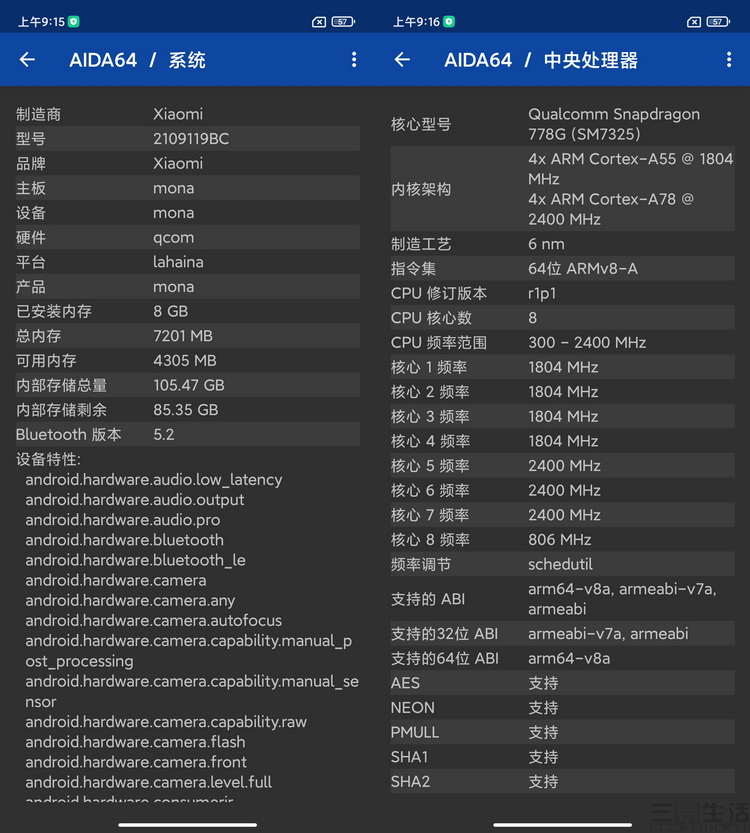Select the 可用内存 4305 MB row
This screenshot has width=750, height=833.
(x=188, y=361)
